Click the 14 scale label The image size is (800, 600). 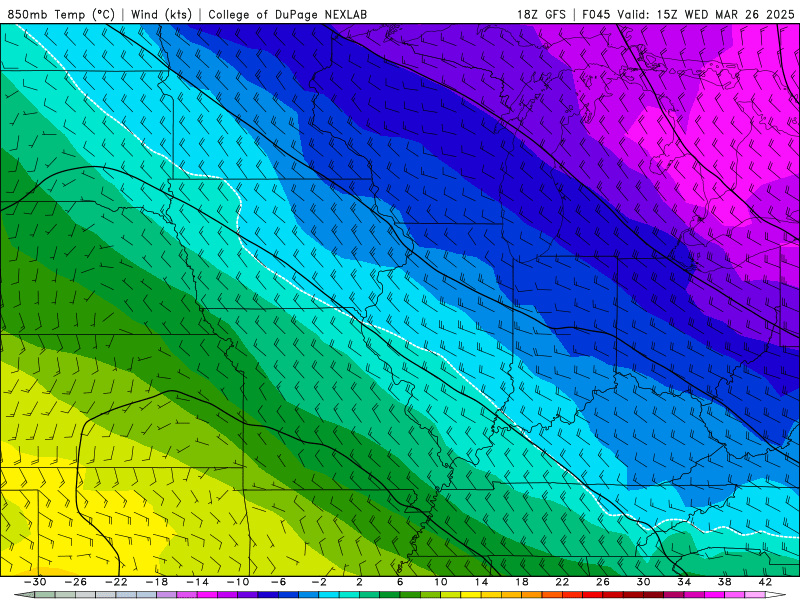[x=481, y=582]
